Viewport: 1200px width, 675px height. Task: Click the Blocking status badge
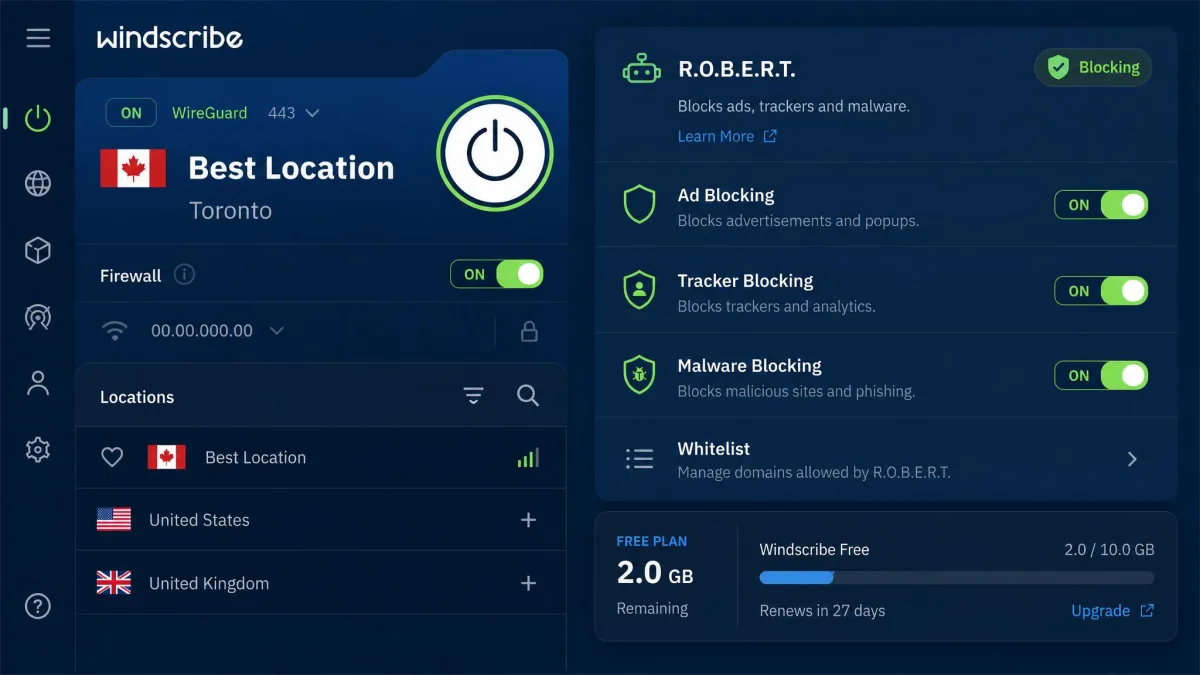click(1093, 67)
